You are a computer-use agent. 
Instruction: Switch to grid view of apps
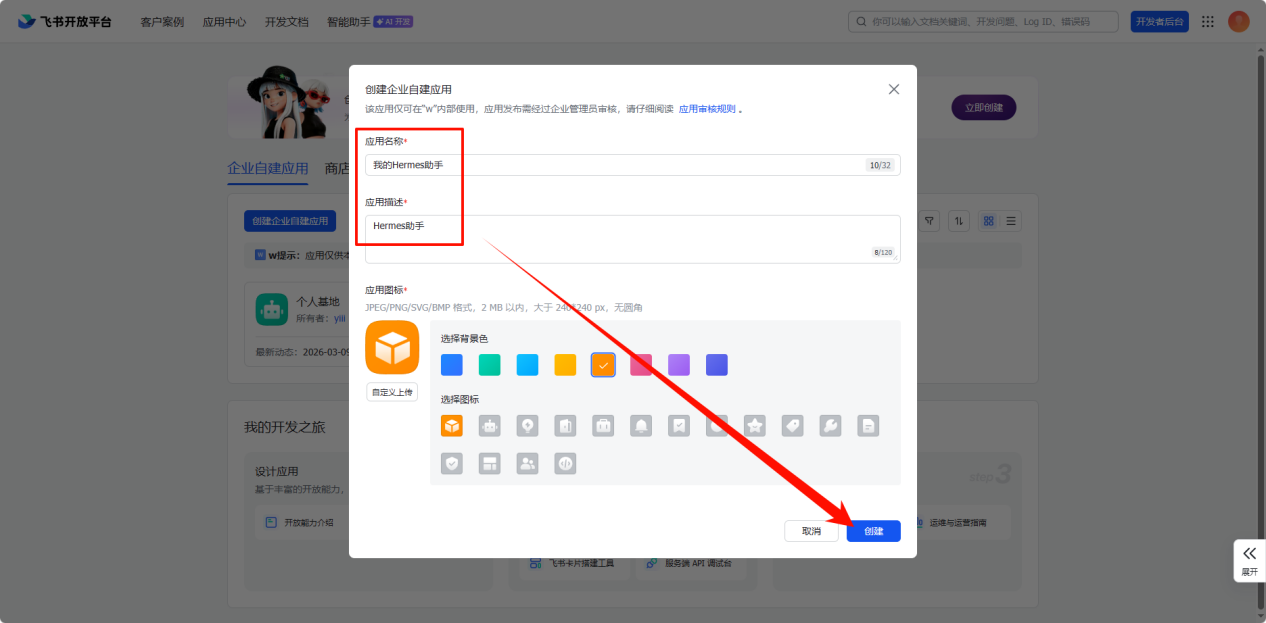pos(988,221)
